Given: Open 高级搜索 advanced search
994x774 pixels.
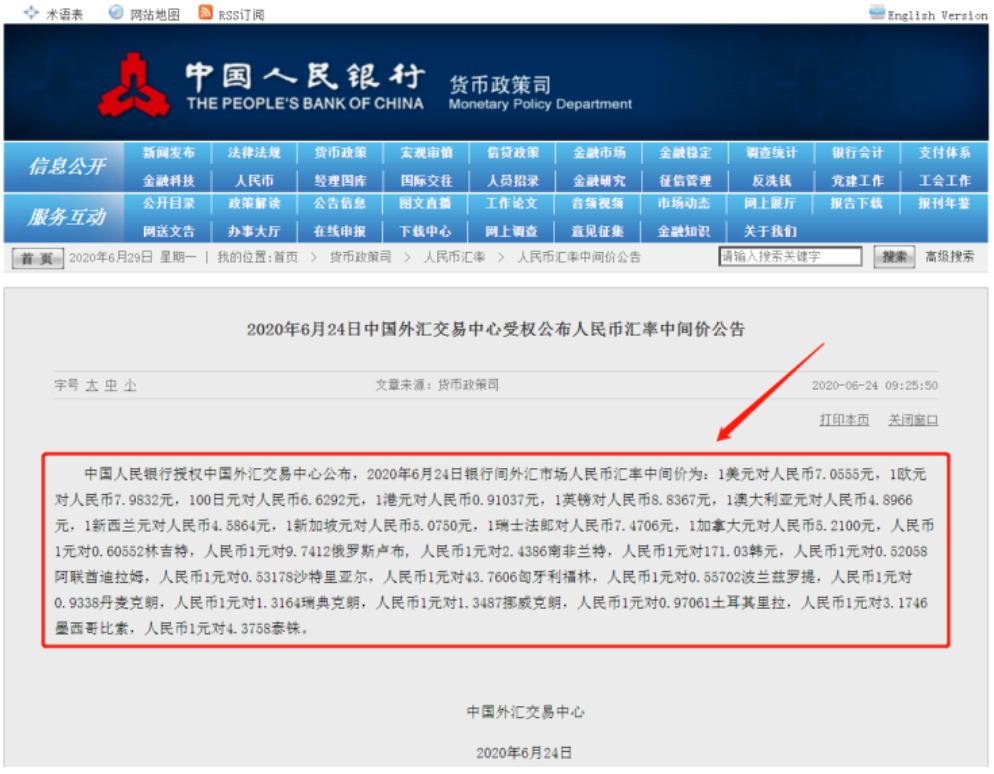Looking at the screenshot, I should click(x=949, y=257).
